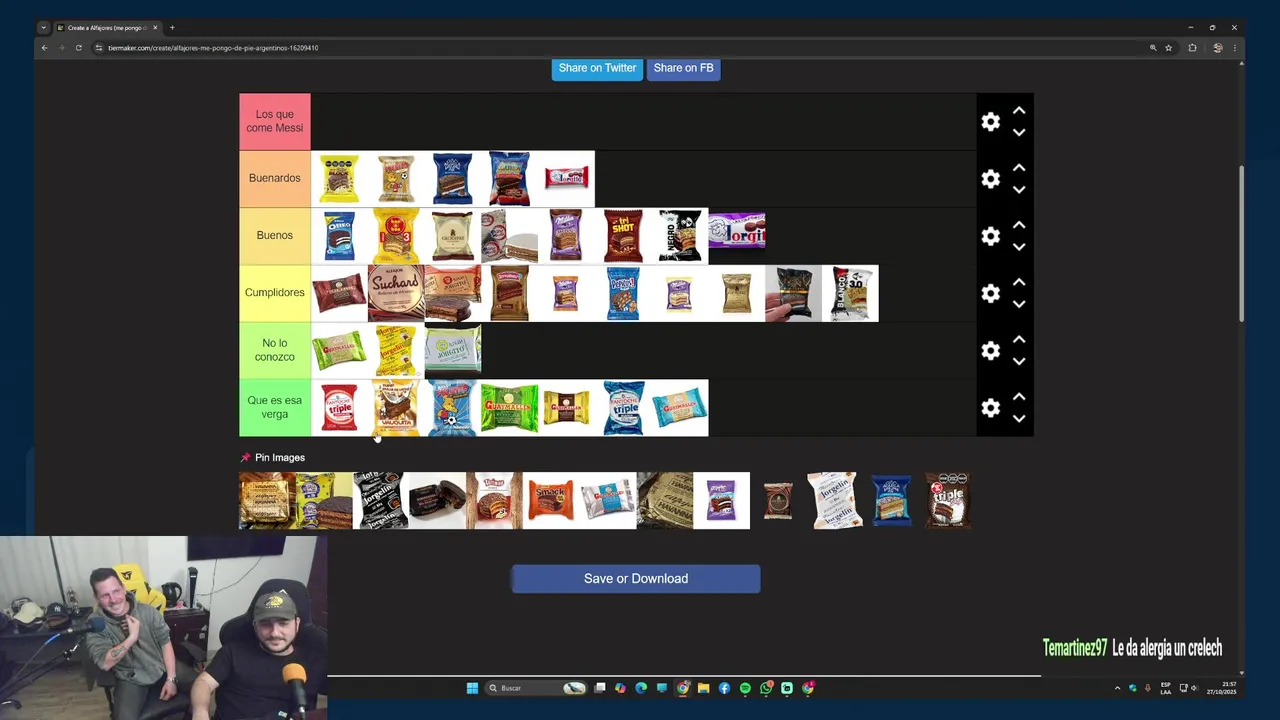Viewport: 1280px width, 720px height.
Task: Open settings gear for No lo conozco tier
Action: coord(990,351)
